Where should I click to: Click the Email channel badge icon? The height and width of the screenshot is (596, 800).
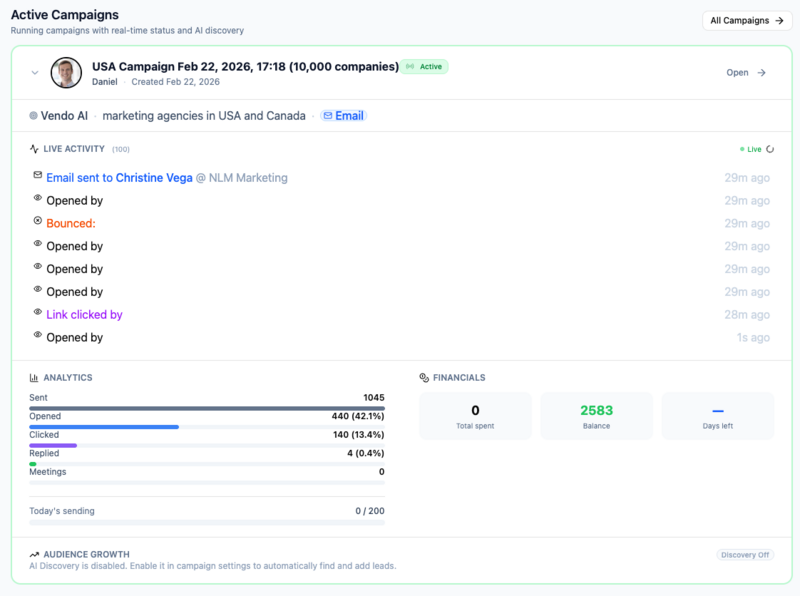click(x=327, y=115)
